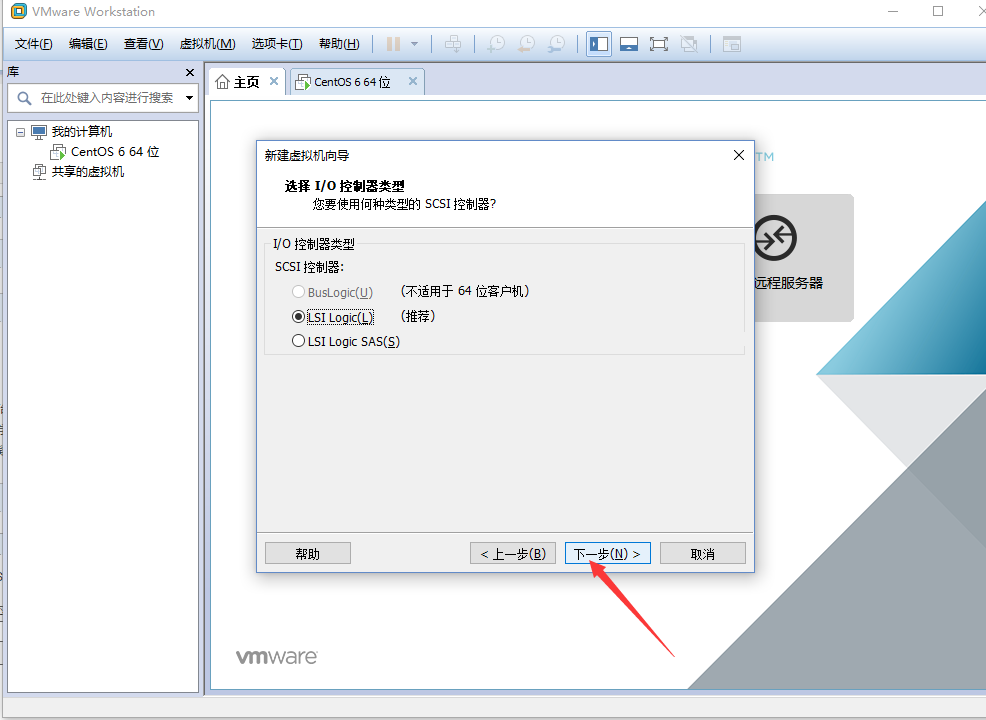
Task: Click the CentOS 6 64 位 tab VM icon
Action: click(302, 82)
